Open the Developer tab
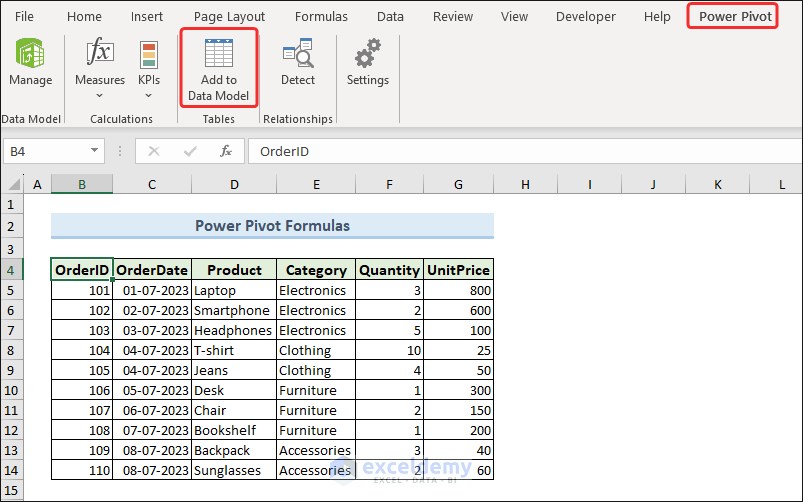This screenshot has height=502, width=803. [x=586, y=17]
